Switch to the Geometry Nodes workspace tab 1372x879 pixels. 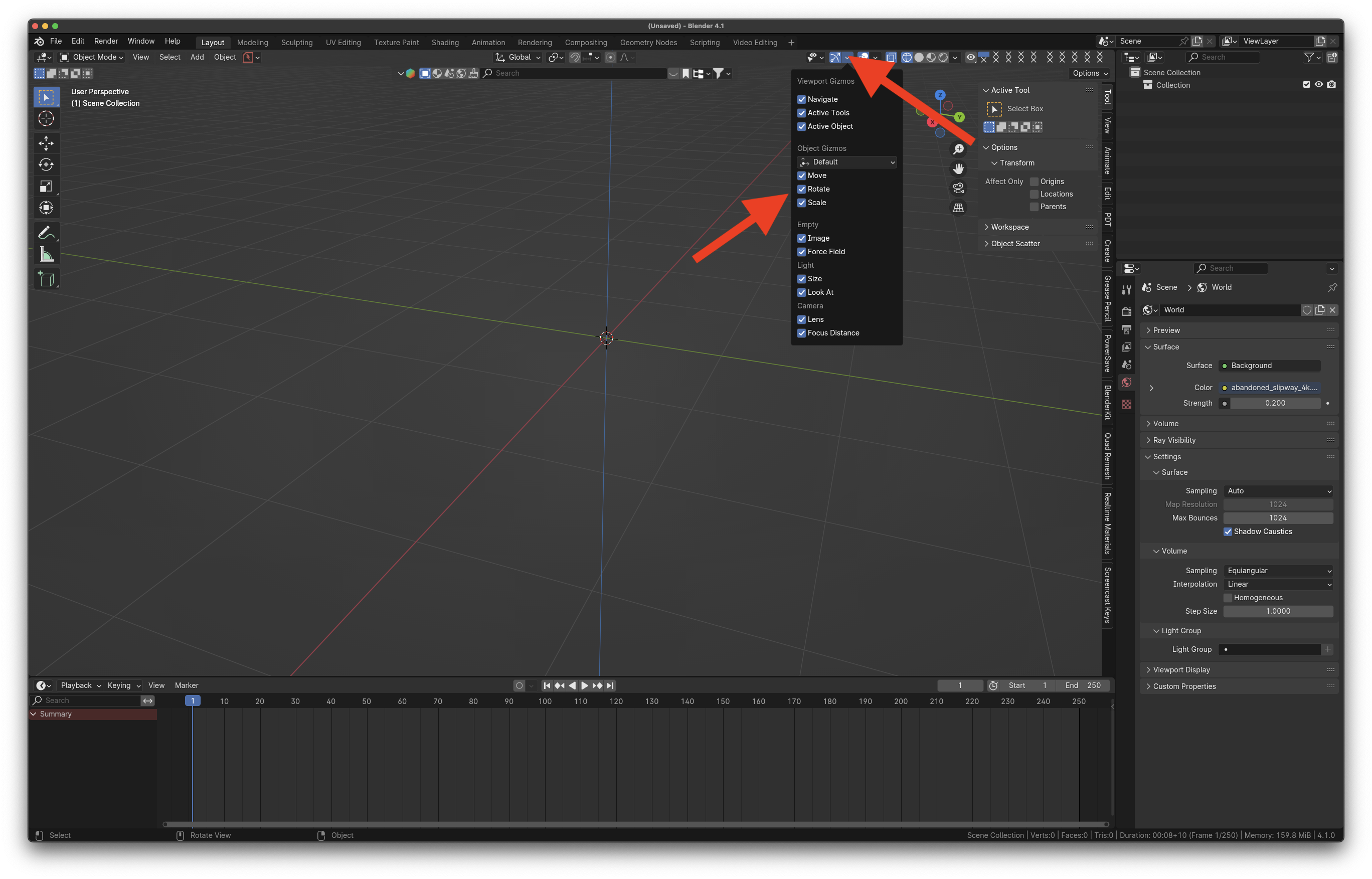(648, 42)
